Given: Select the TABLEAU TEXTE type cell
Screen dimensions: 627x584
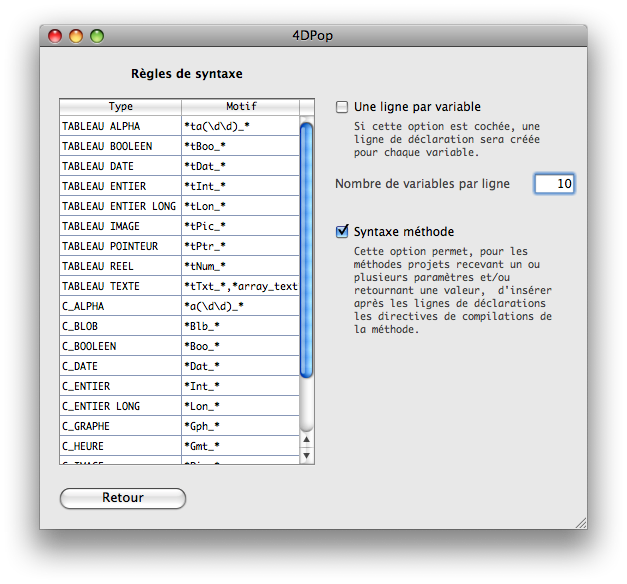Looking at the screenshot, I should point(120,286).
